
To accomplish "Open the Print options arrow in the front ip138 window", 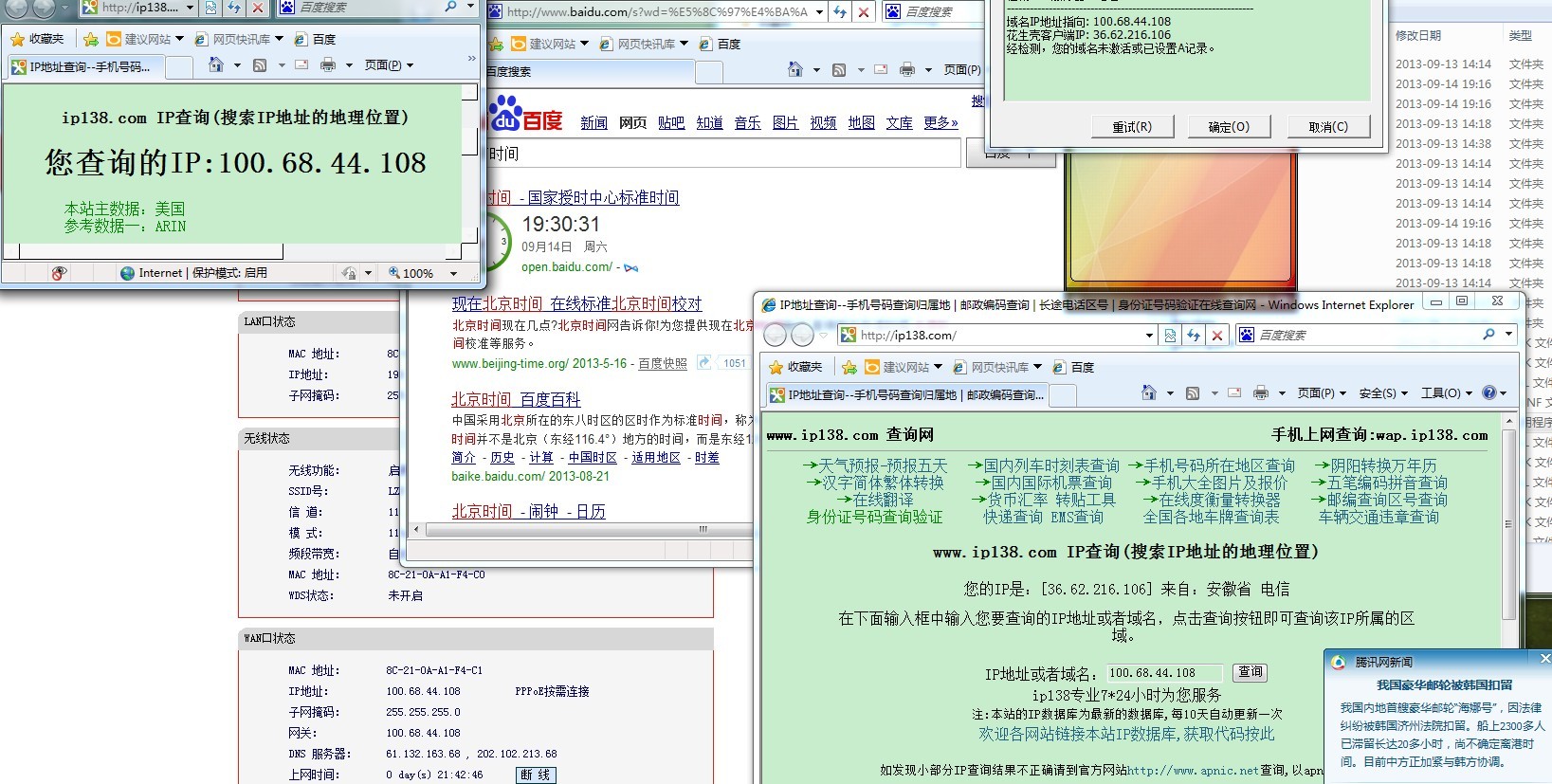I will coord(1281,393).
